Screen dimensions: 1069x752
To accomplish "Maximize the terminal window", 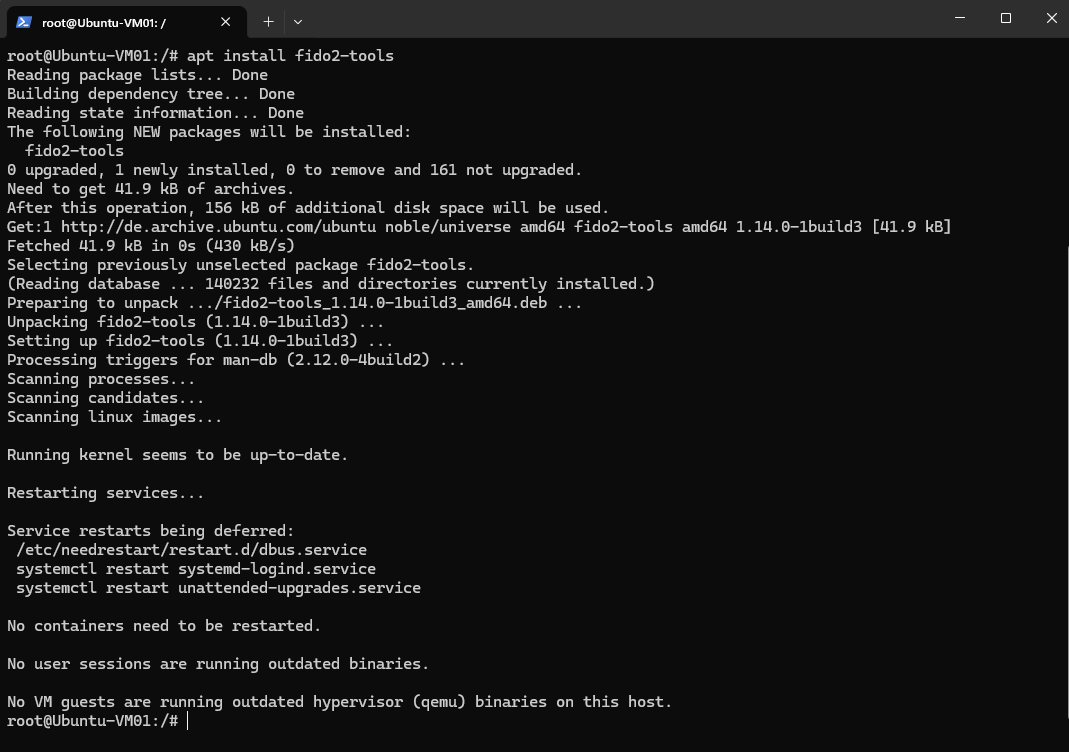I will [x=1006, y=18].
